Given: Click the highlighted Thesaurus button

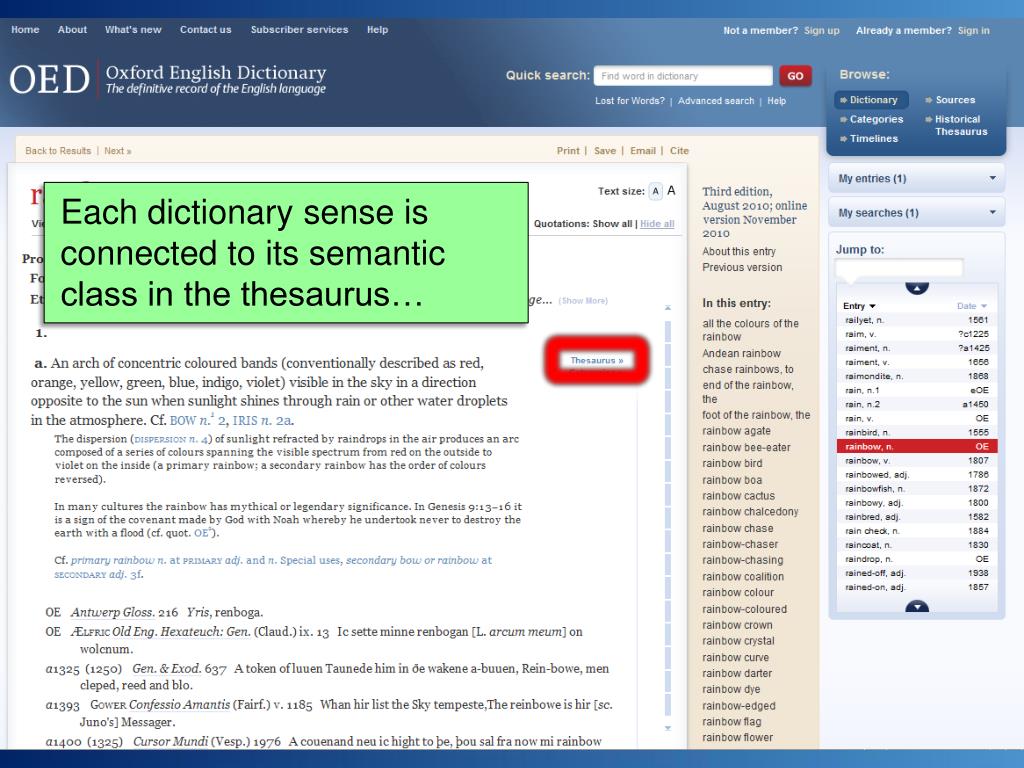Looking at the screenshot, I should [597, 360].
